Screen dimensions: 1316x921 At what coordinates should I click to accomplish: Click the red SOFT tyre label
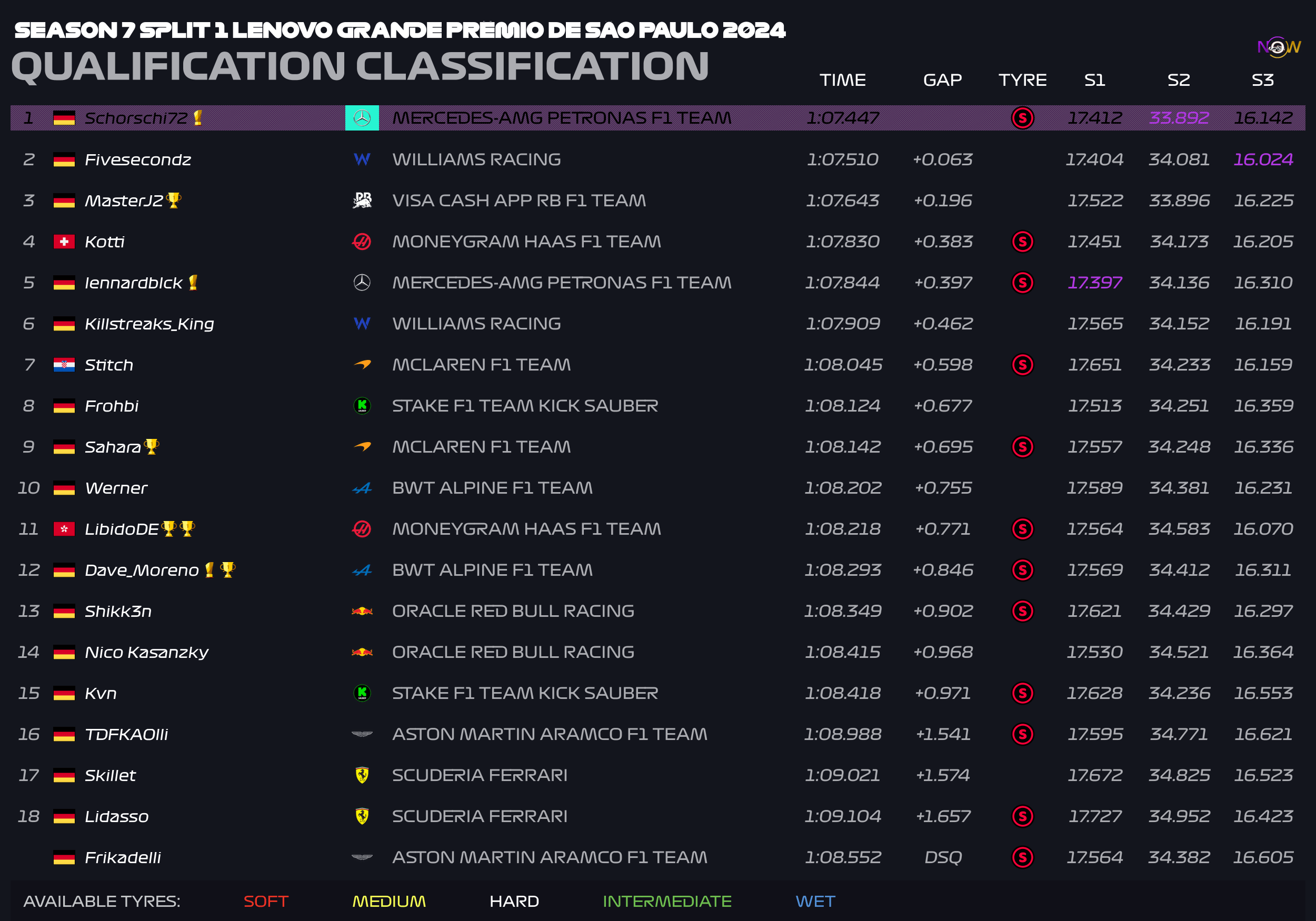[x=266, y=901]
